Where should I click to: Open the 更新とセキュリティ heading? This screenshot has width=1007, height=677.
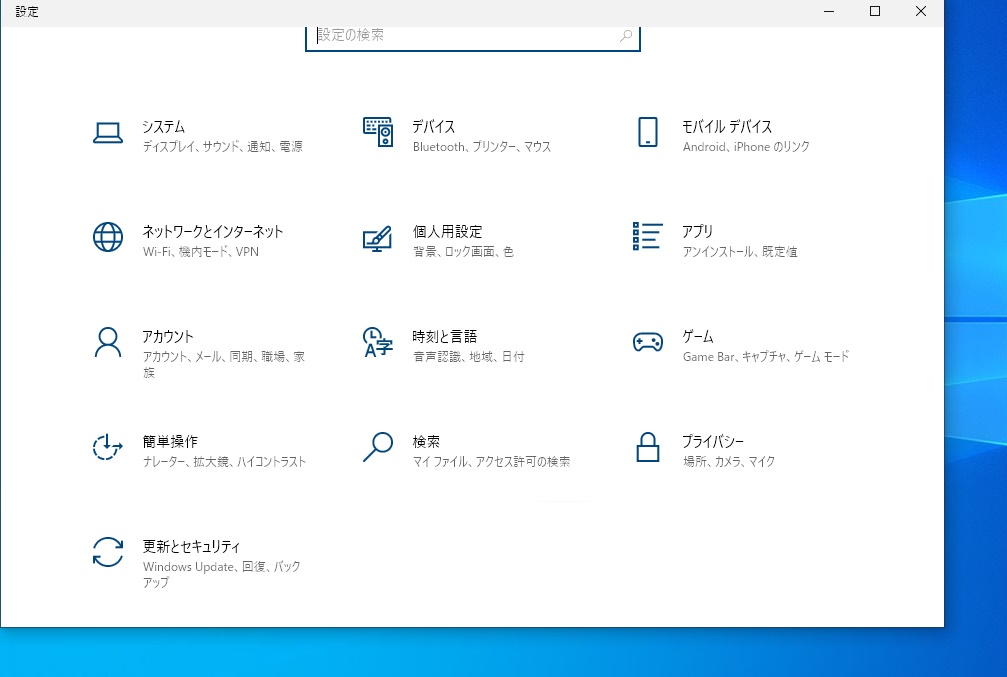click(191, 547)
